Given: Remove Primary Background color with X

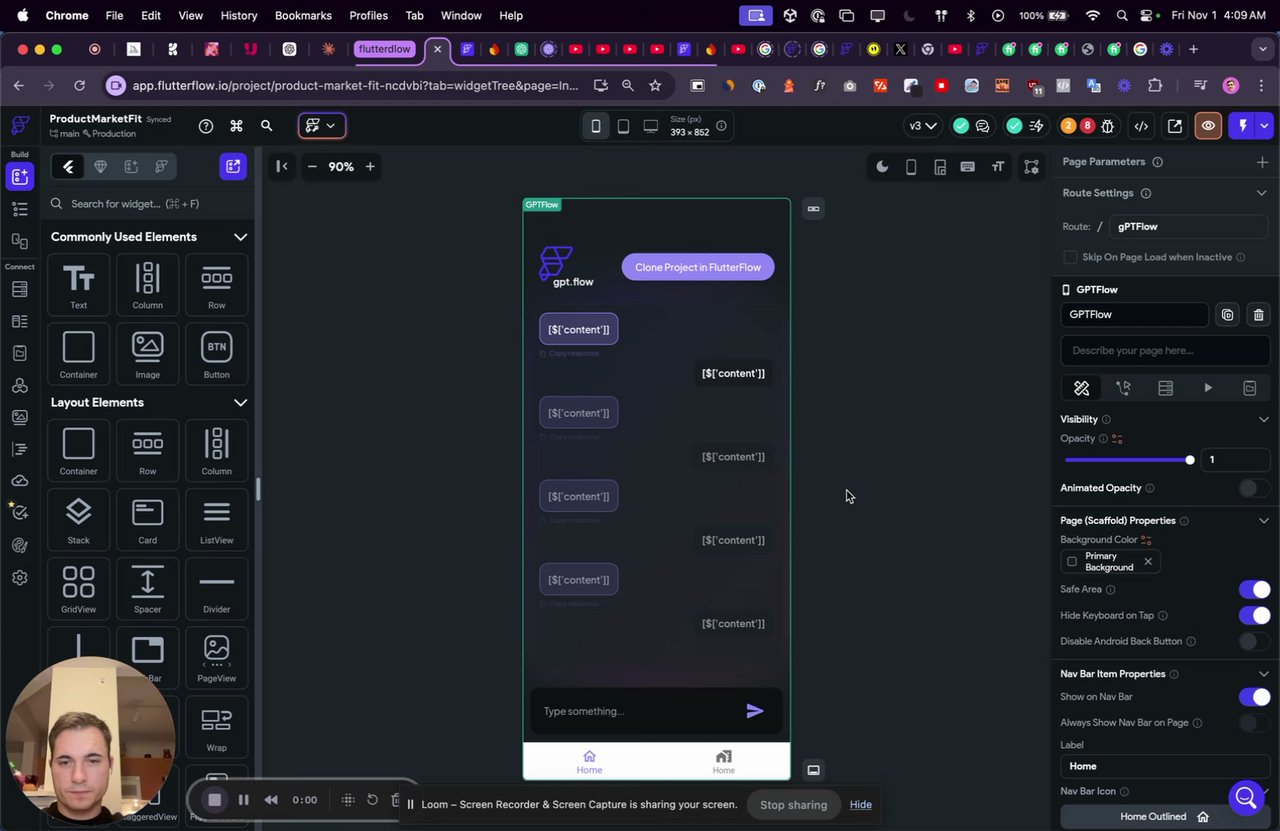Looking at the screenshot, I should [x=1148, y=562].
